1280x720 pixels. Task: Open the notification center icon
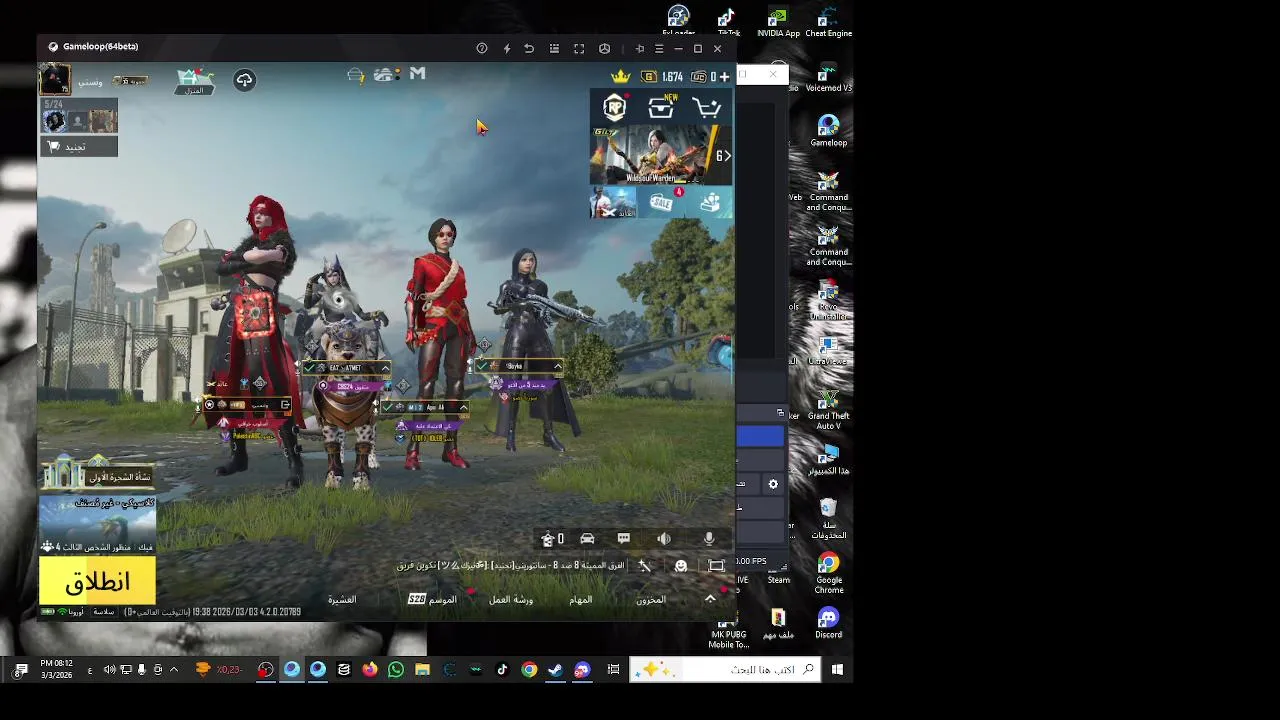[x=22, y=670]
